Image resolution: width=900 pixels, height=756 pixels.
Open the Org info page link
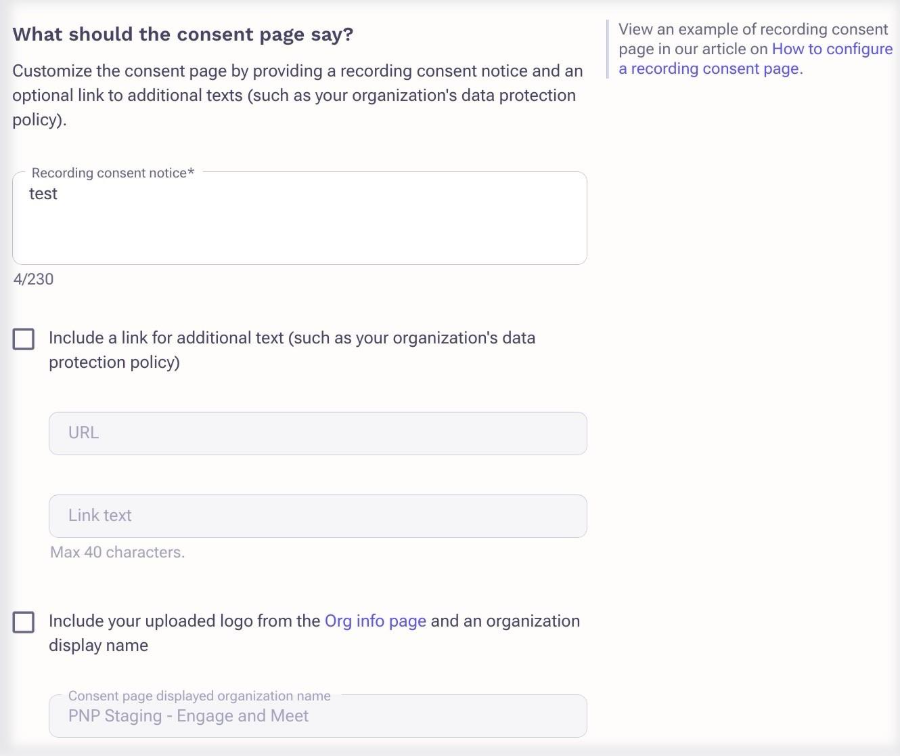(x=375, y=621)
